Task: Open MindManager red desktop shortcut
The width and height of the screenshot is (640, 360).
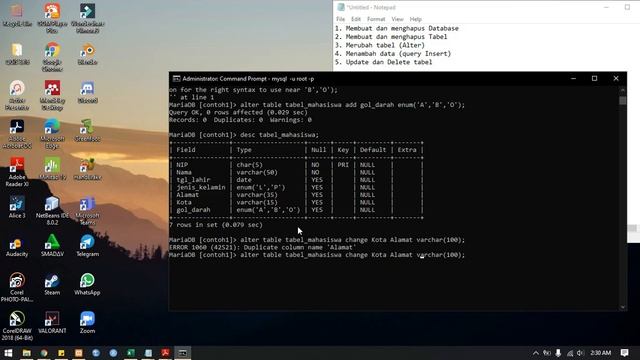Action: point(52,95)
